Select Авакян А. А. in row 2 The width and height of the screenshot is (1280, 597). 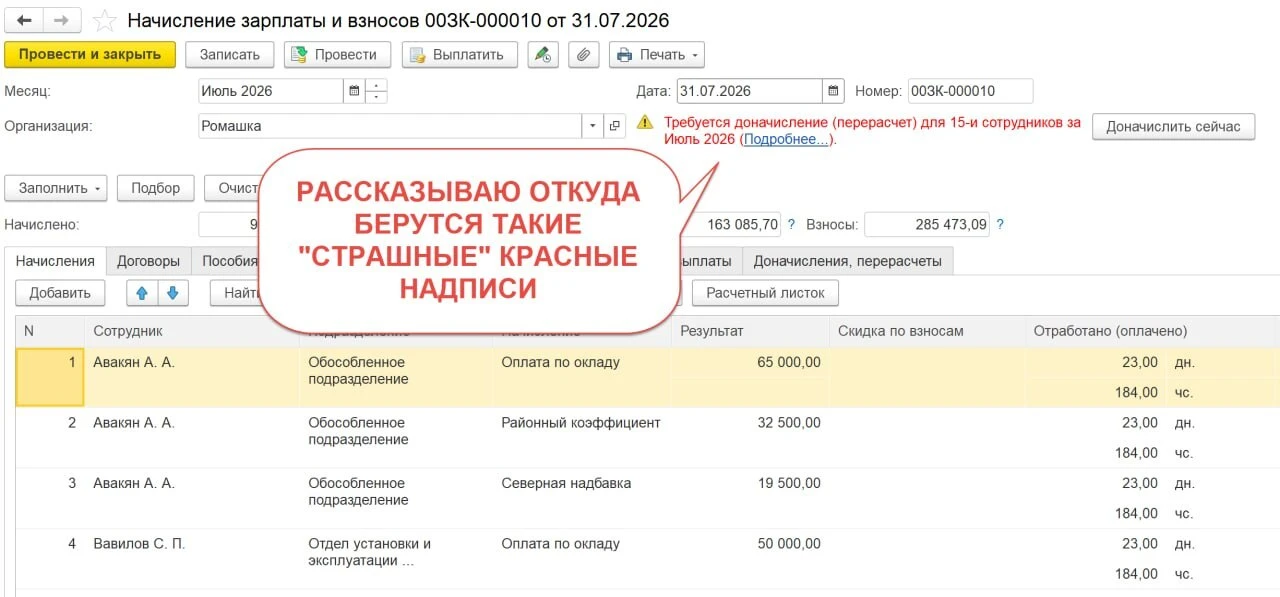(x=134, y=423)
